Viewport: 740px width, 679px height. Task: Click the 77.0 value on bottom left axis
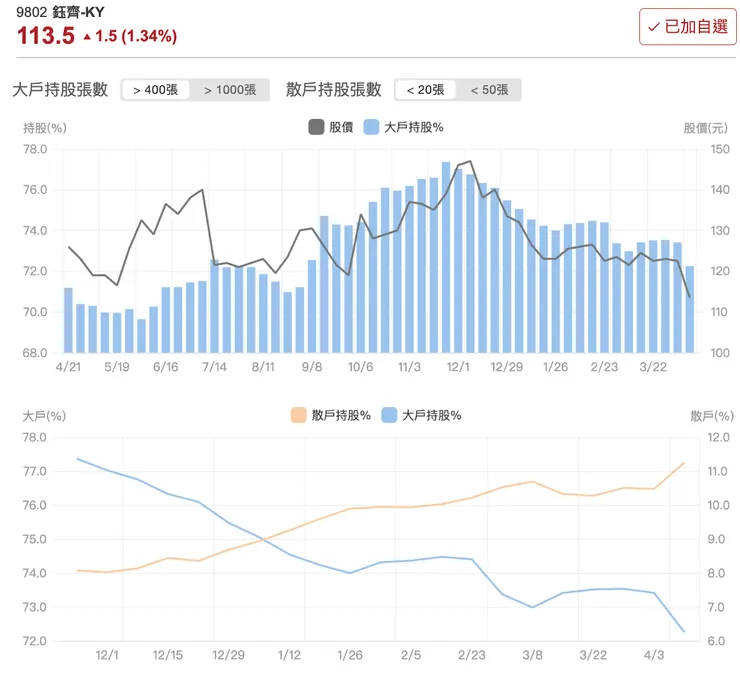(x=35, y=471)
